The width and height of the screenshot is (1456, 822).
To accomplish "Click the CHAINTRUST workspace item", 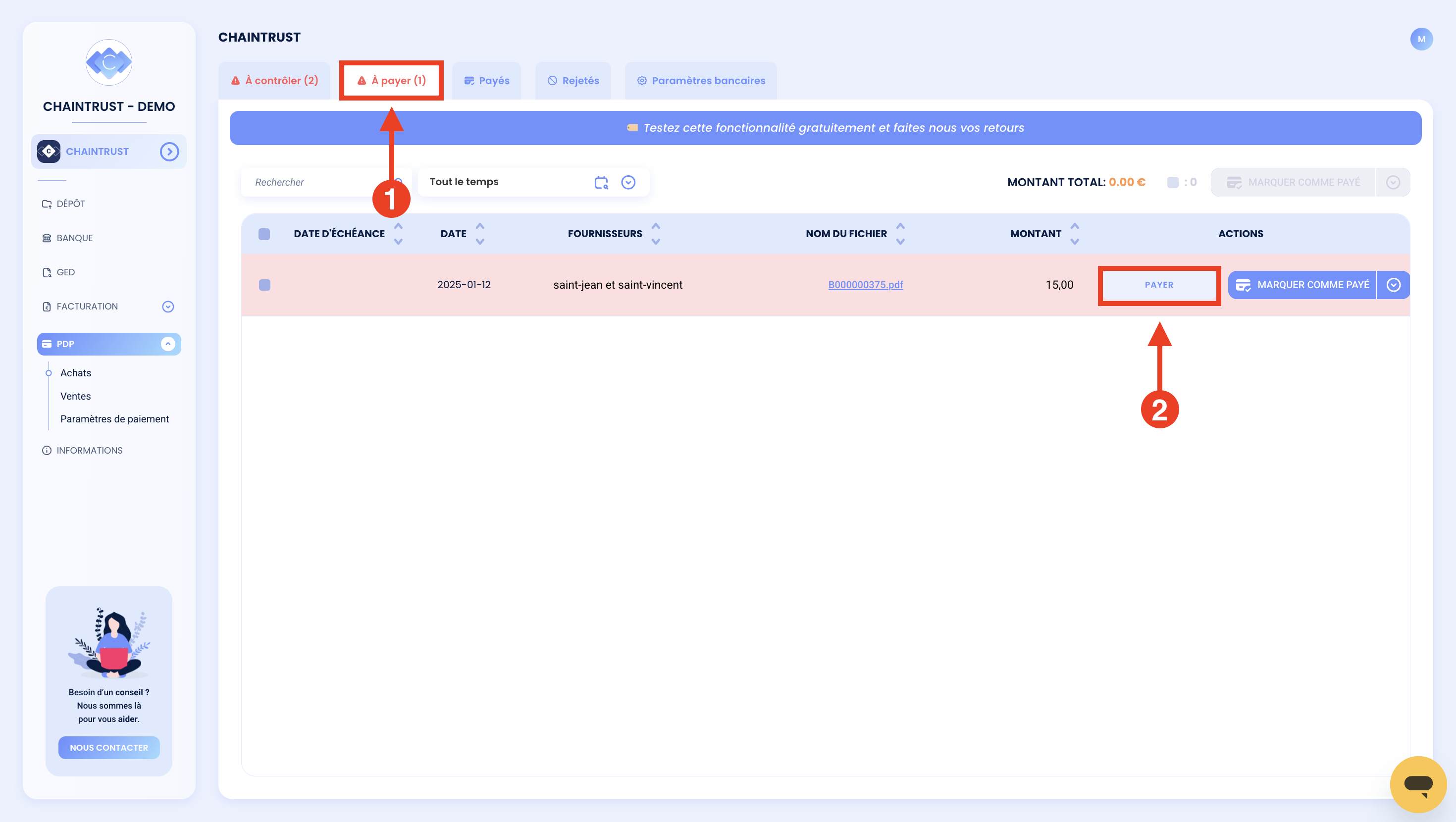I will coord(108,152).
